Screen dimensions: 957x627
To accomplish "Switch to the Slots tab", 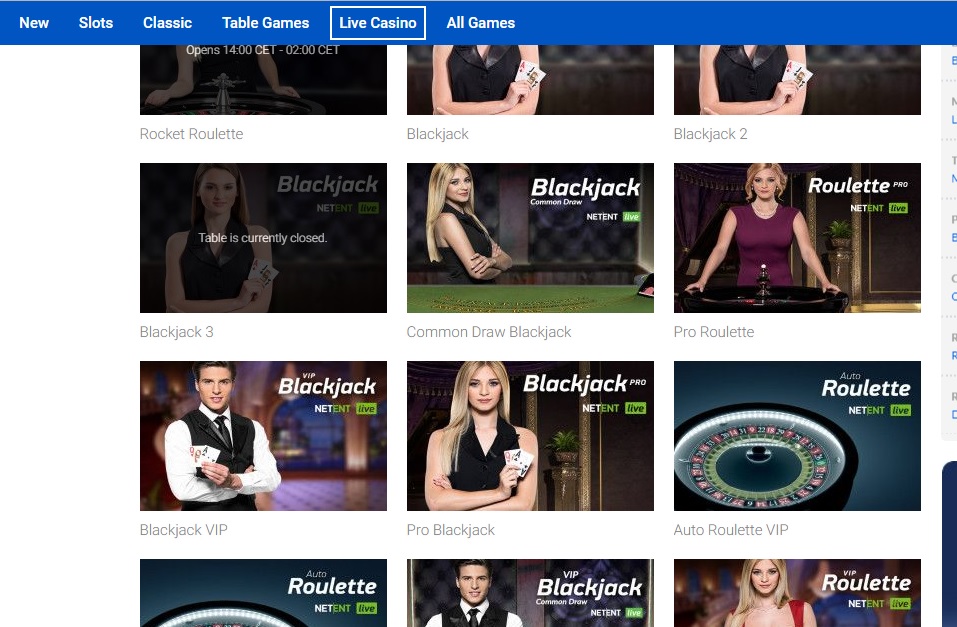I will pos(96,23).
